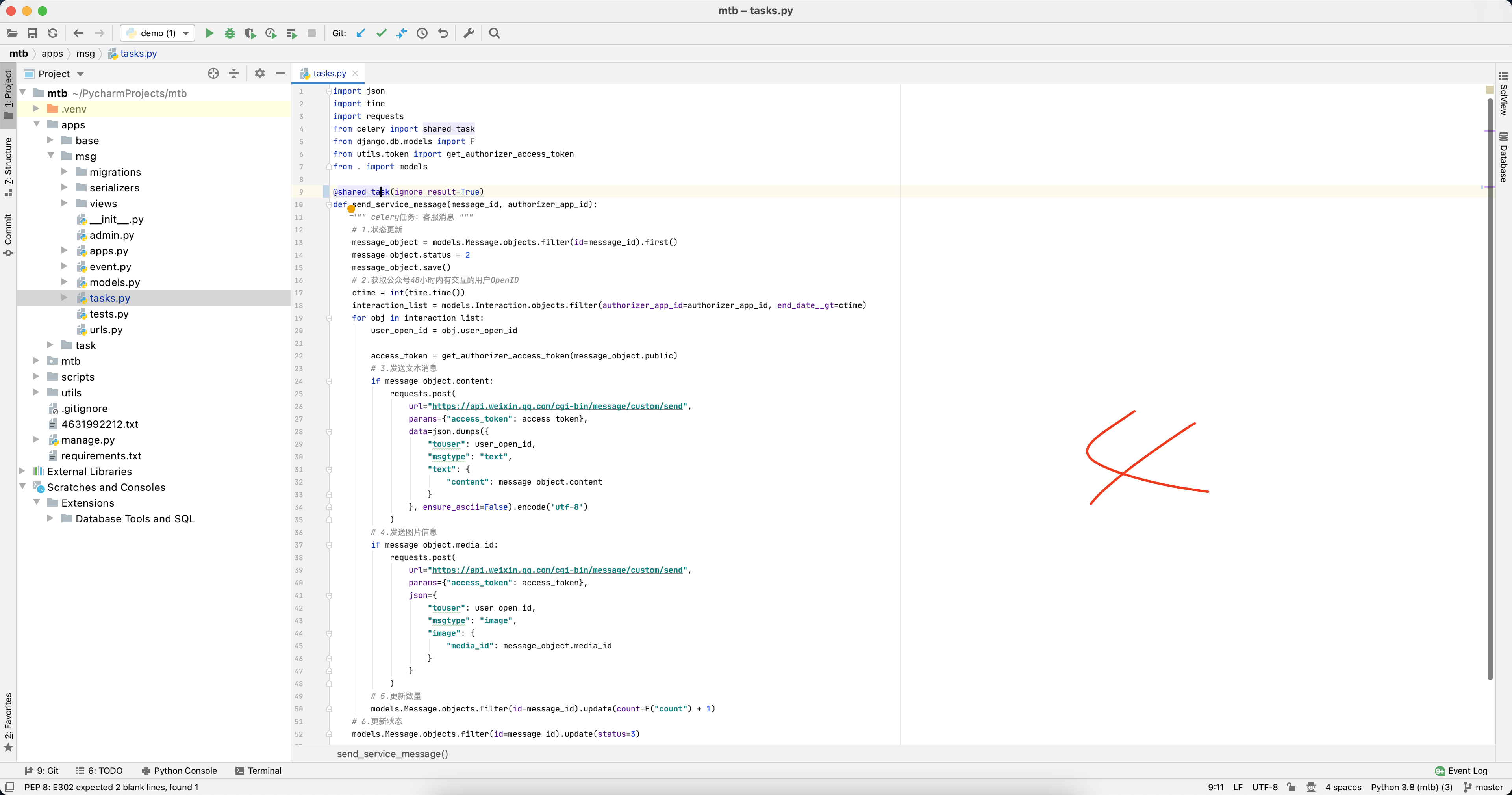Run the demo configuration with the play button
Screen dimensions: 1512x795
[209, 33]
